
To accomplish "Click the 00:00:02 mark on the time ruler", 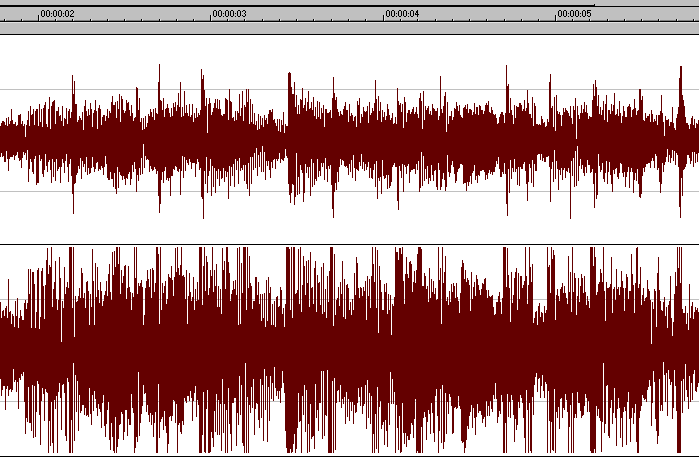I will [x=57, y=14].
